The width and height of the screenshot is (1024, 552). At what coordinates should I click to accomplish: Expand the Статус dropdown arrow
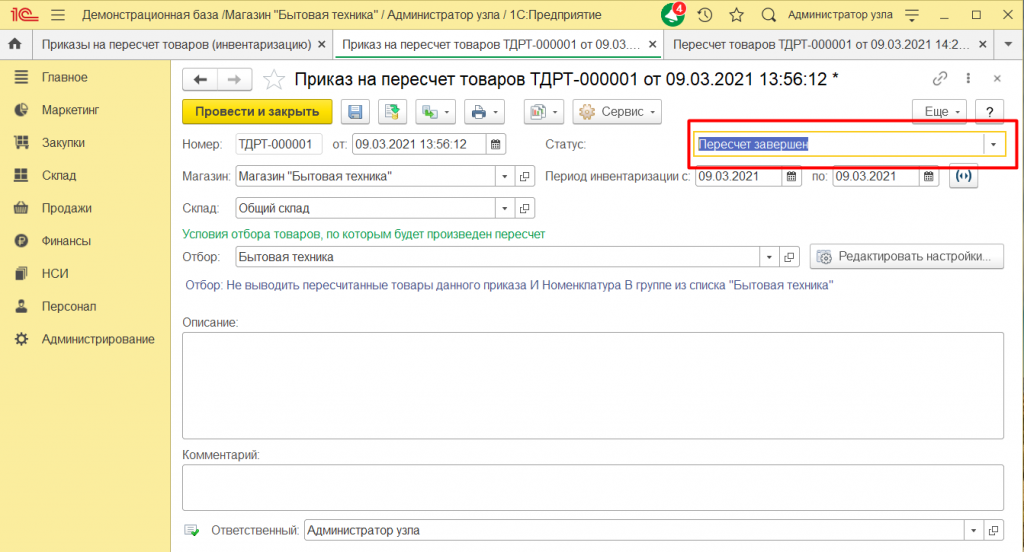point(993,144)
